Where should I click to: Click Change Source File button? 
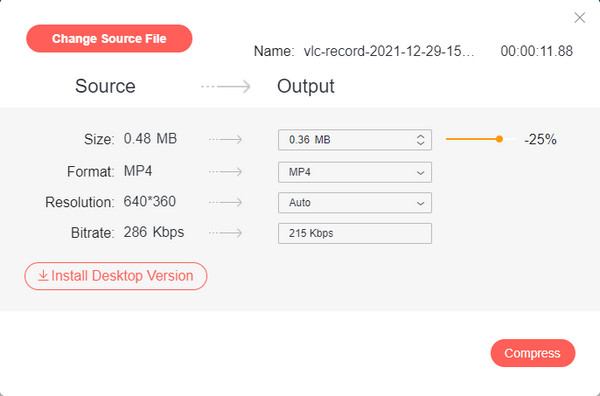point(109,39)
